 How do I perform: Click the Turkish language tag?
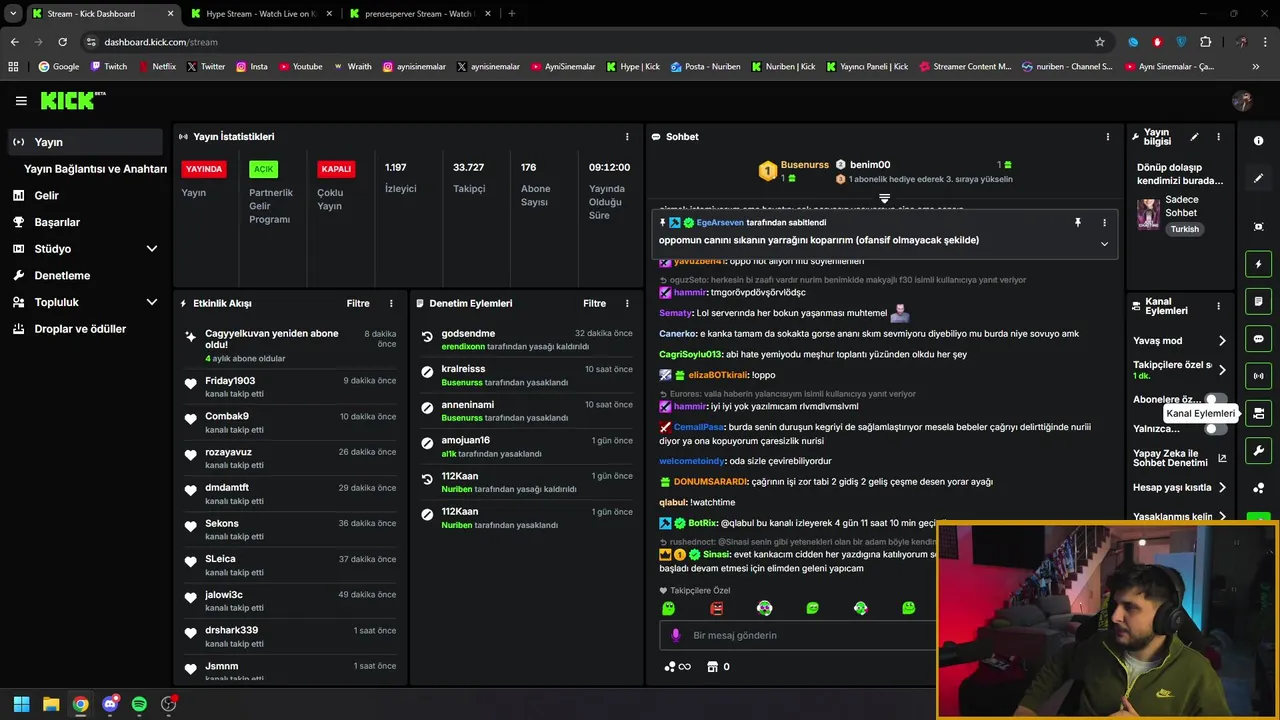point(1184,229)
